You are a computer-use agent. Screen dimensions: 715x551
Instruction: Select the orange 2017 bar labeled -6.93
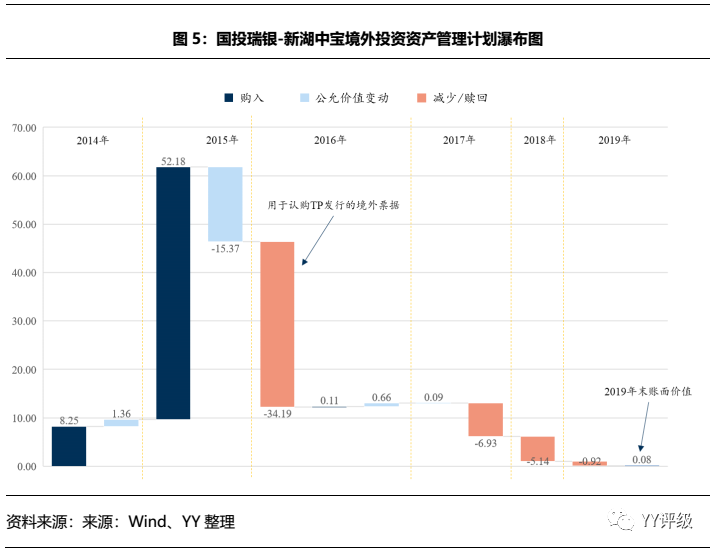pyautogui.click(x=485, y=419)
